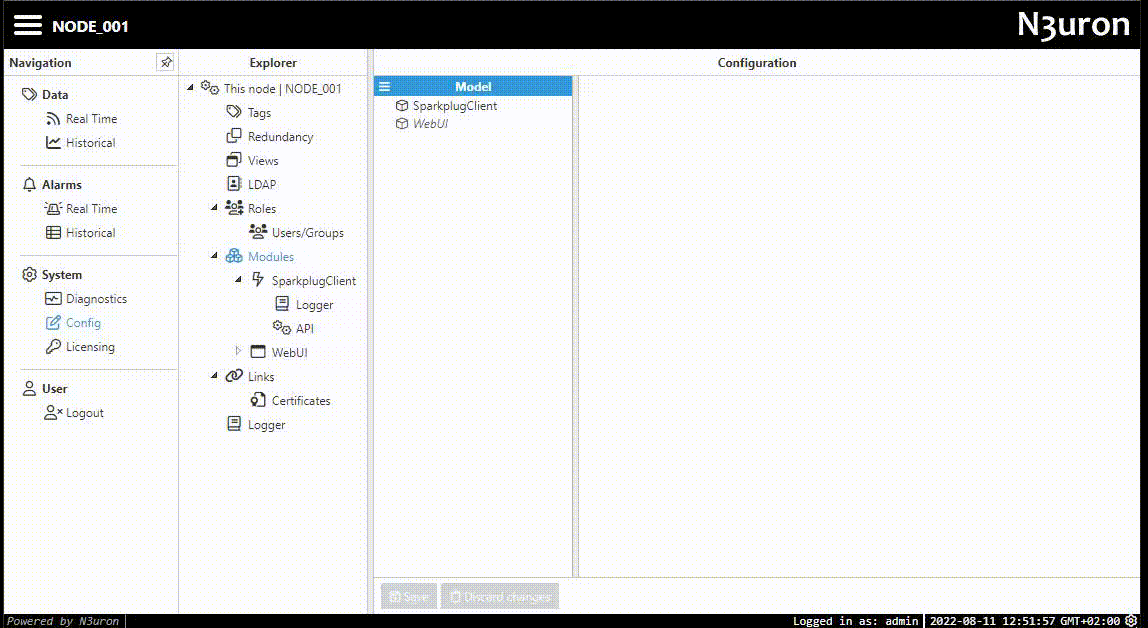Viewport: 1148px width, 628px height.
Task: Click the Tags icon in Explorer
Action: (234, 112)
